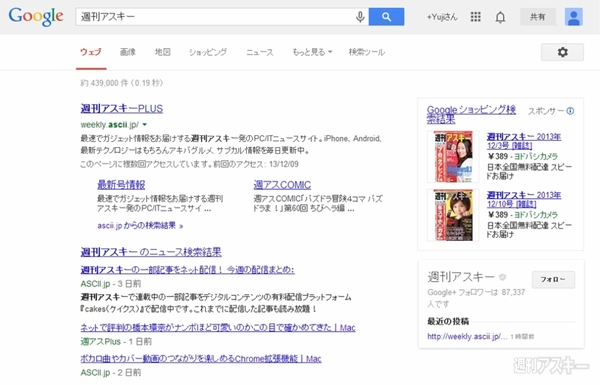Switch to the 地図 tab
600x385 pixels.
pyautogui.click(x=163, y=52)
